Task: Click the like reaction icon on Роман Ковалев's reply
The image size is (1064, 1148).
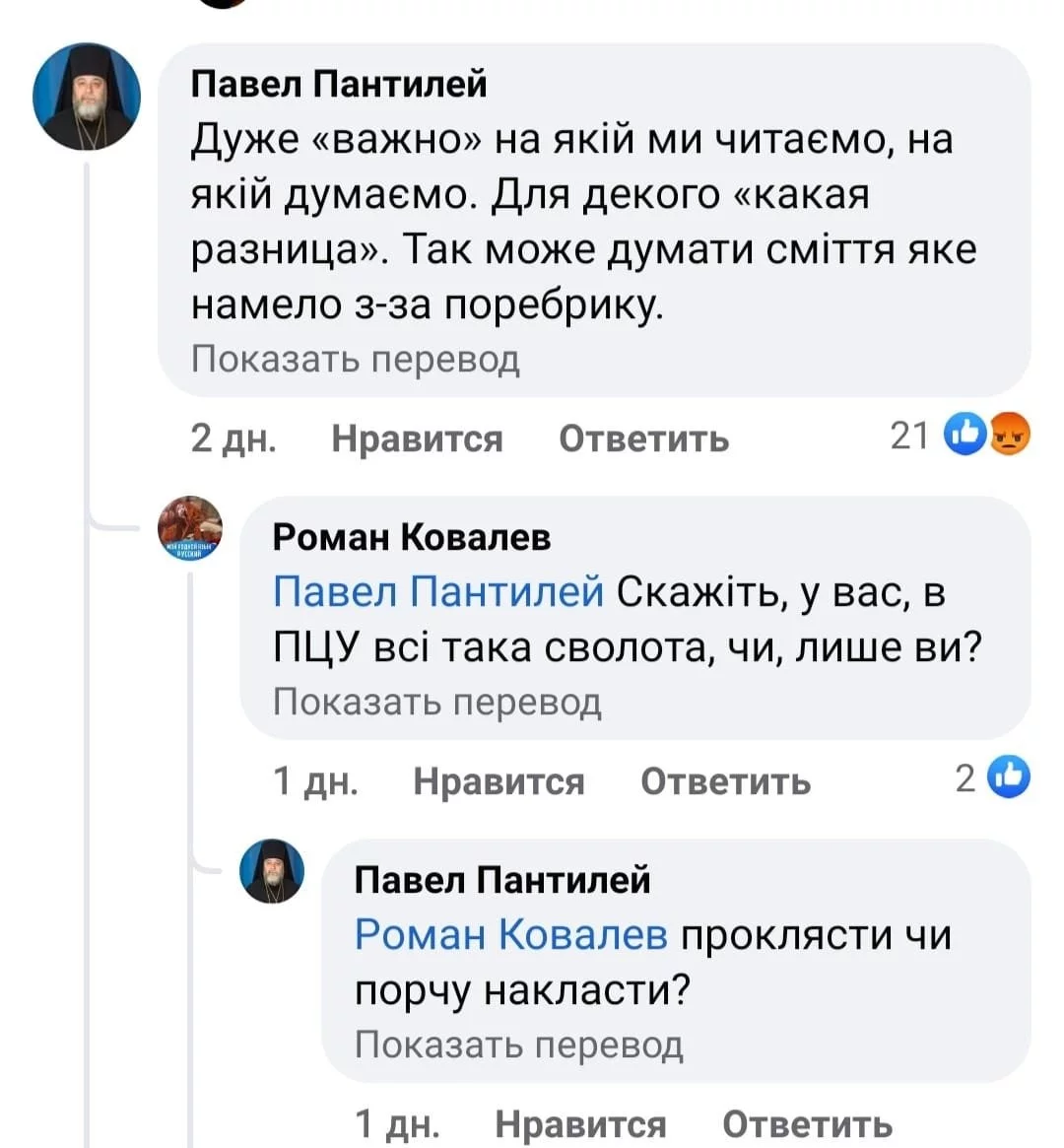Action: point(1008,777)
